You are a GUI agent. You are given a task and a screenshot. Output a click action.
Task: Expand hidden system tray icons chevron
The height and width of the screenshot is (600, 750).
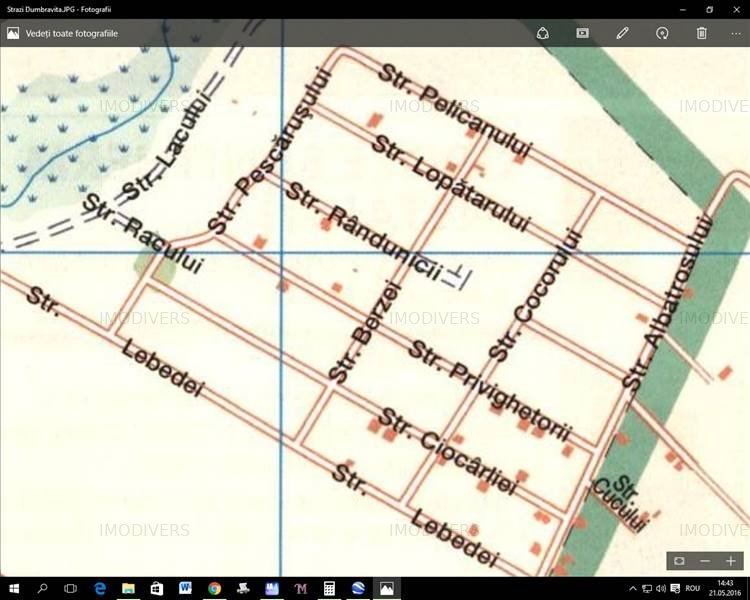tap(633, 589)
